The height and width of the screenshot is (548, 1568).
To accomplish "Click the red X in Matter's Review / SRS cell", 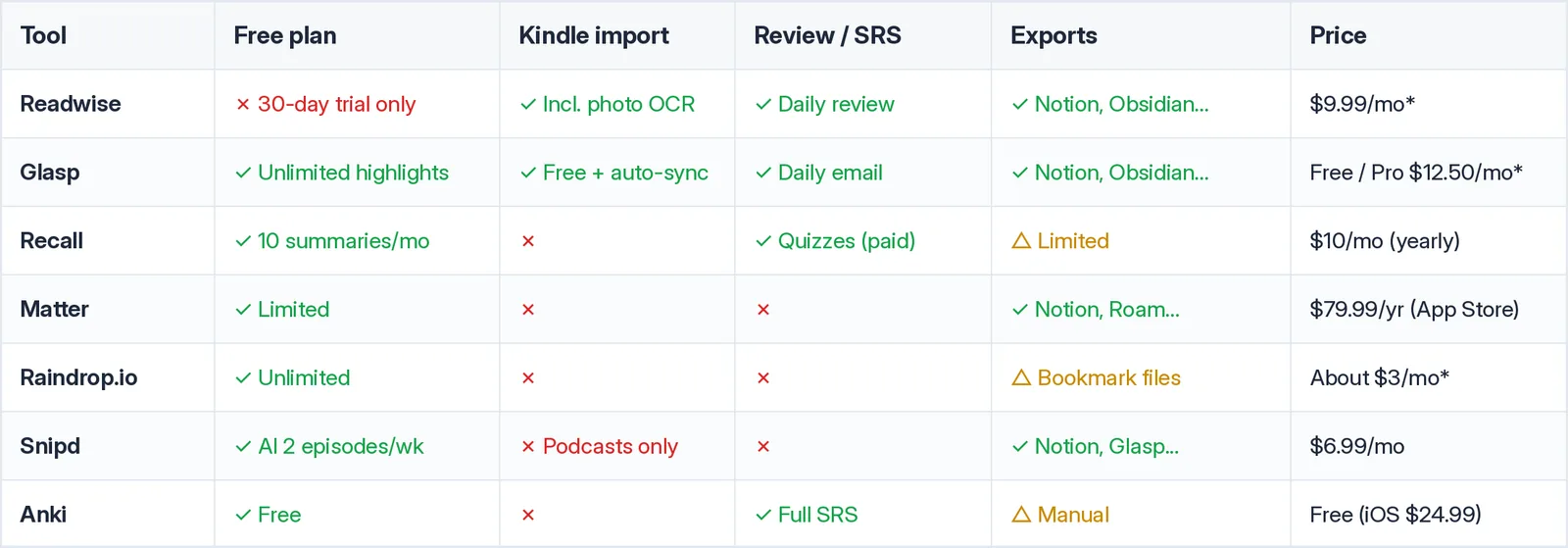I will pos(763,310).
